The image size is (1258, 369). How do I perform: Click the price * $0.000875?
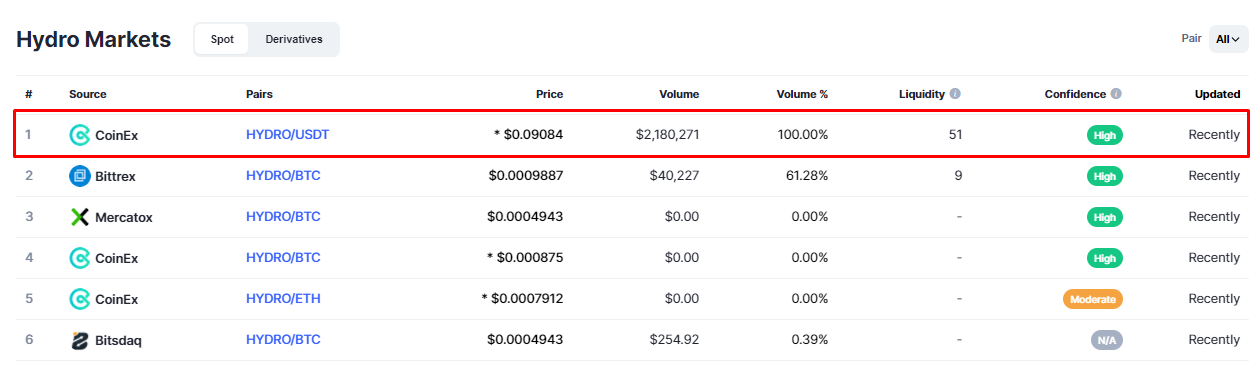pyautogui.click(x=525, y=258)
